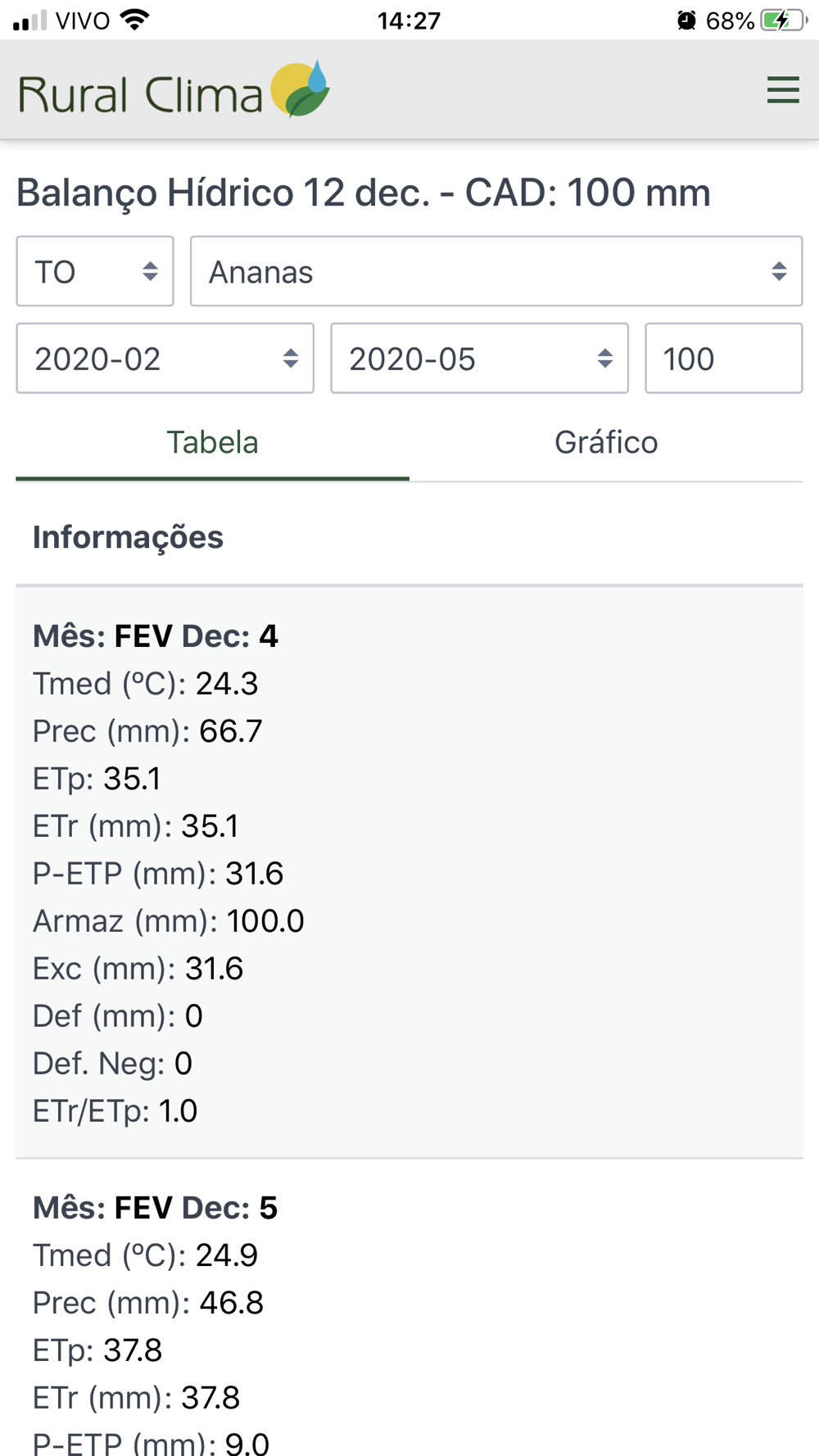Tap the Wi-Fi status icon
Viewport: 819px width, 1456px height.
(x=135, y=20)
